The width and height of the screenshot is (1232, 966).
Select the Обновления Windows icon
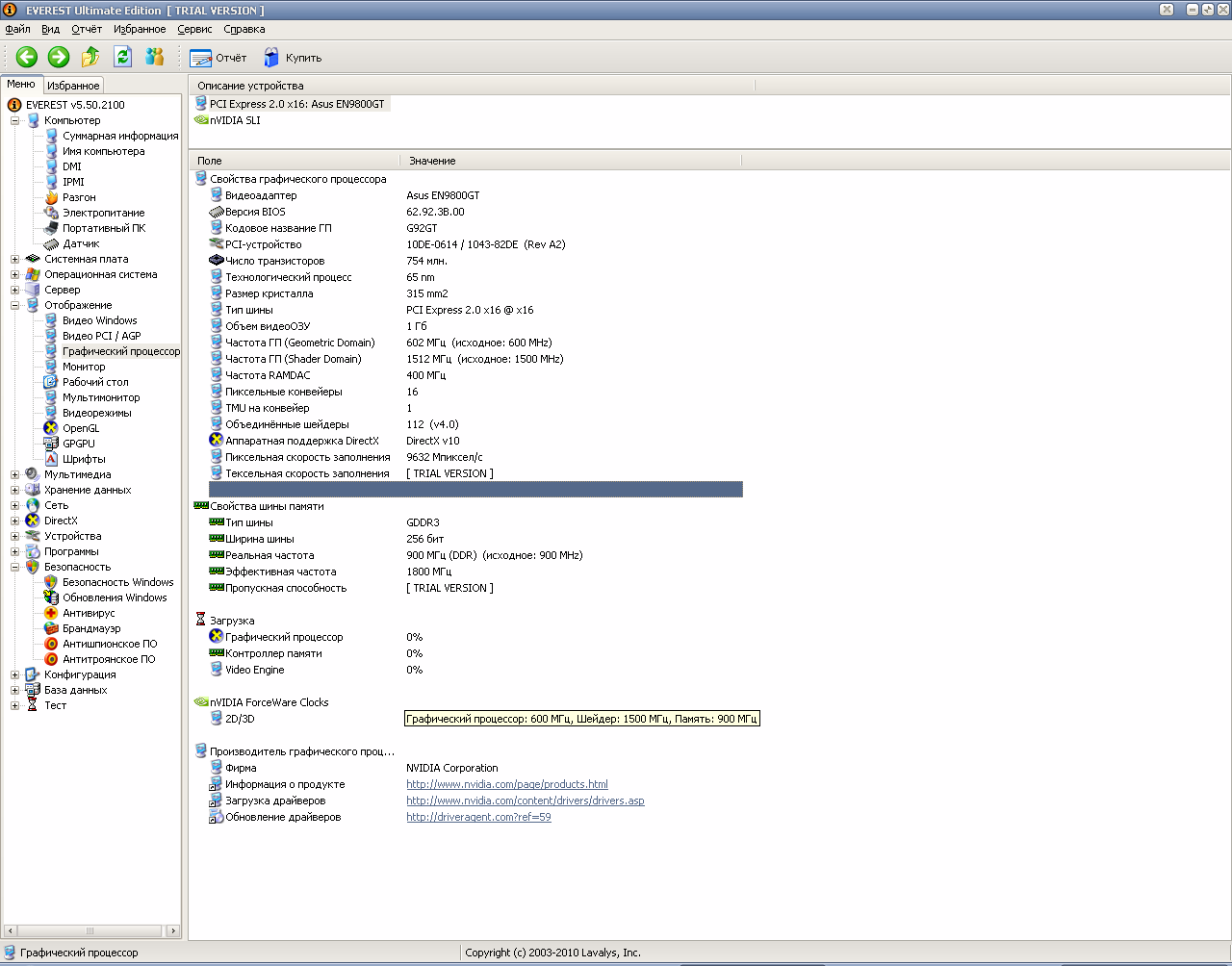[x=52, y=597]
